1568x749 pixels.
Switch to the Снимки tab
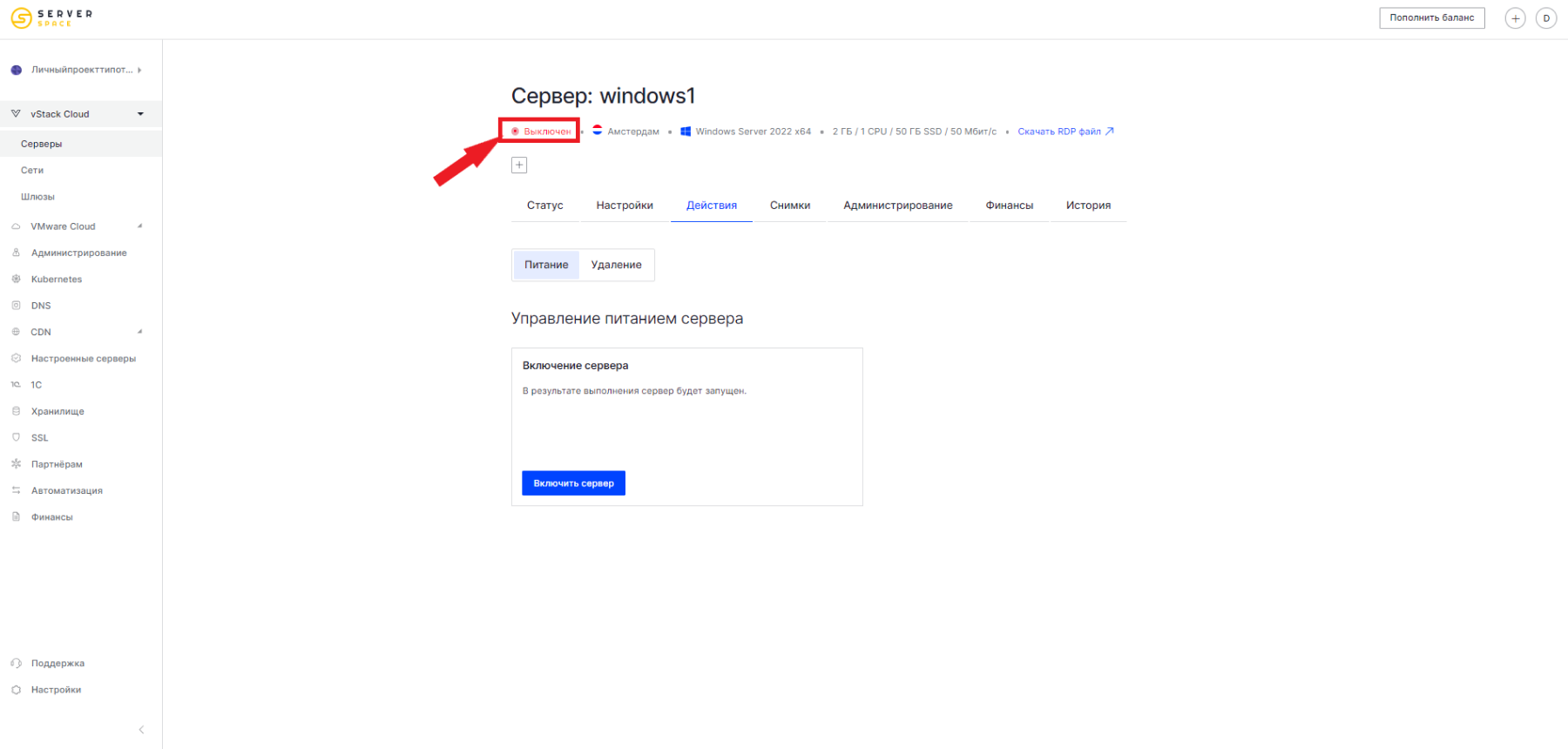790,206
